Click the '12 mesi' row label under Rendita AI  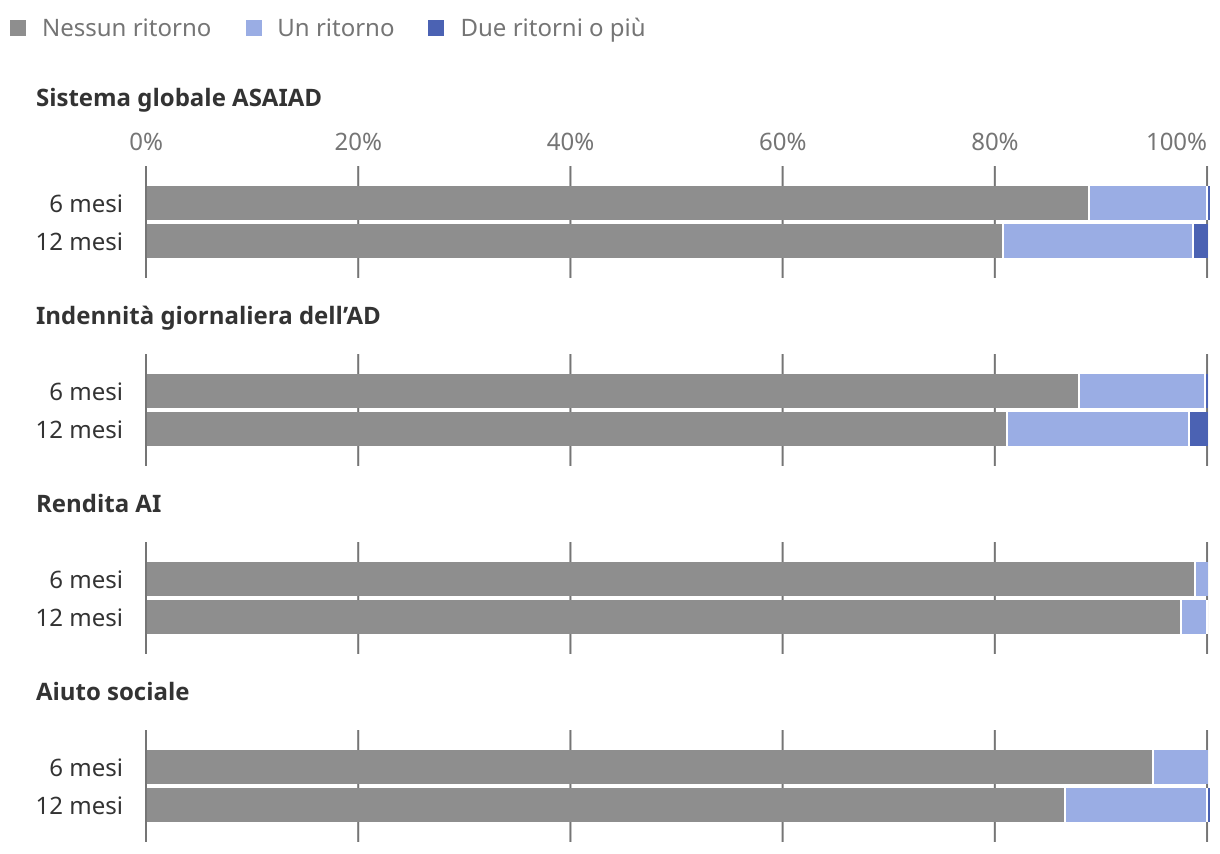coord(80,618)
